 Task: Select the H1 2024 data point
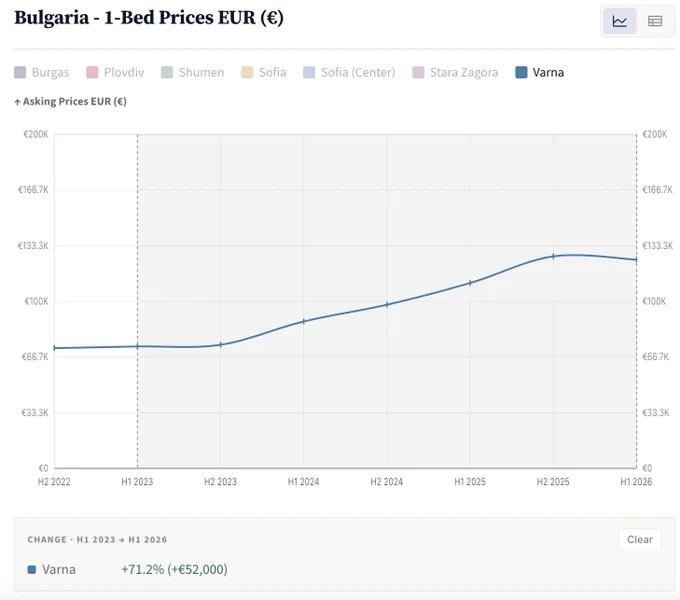[x=304, y=321]
